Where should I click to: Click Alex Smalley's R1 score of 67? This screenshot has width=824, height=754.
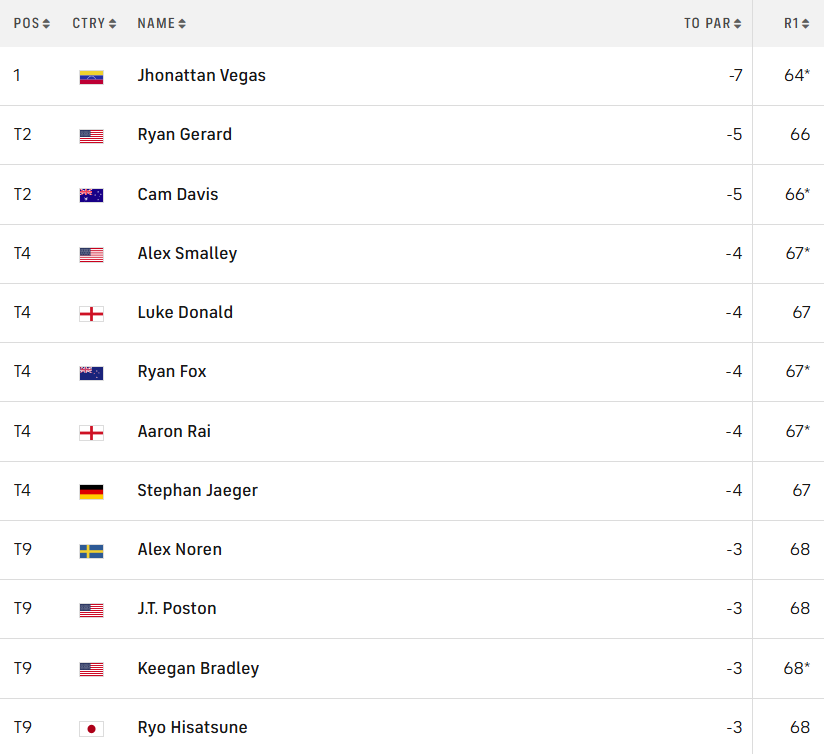click(x=797, y=254)
